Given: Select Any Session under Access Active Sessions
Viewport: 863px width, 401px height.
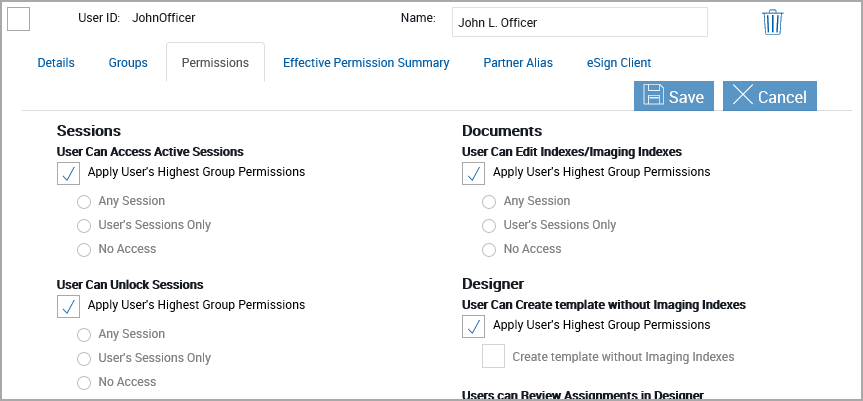Looking at the screenshot, I should click(84, 202).
